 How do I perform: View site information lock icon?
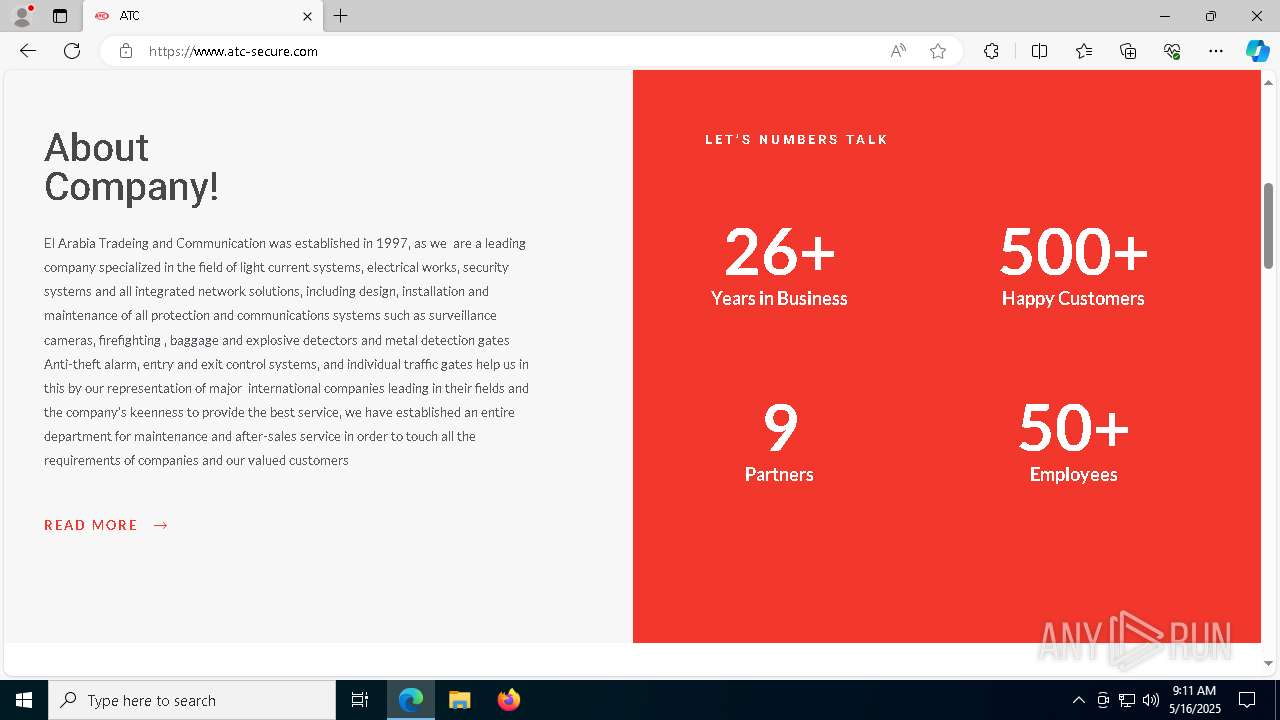point(126,51)
